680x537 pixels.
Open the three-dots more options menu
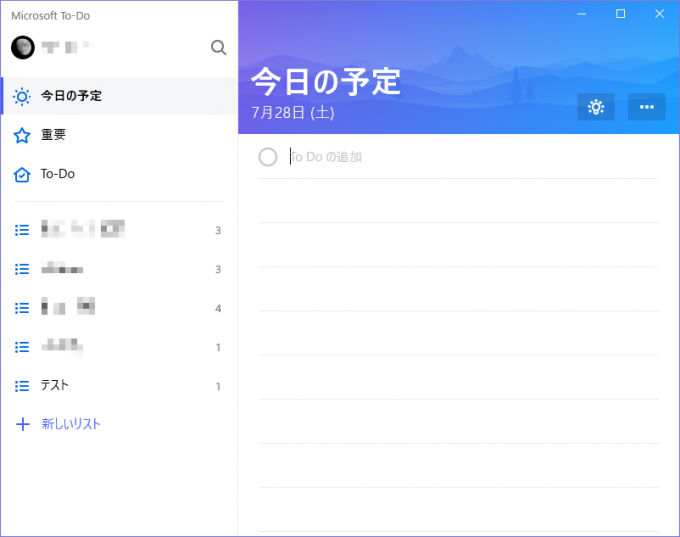point(647,107)
